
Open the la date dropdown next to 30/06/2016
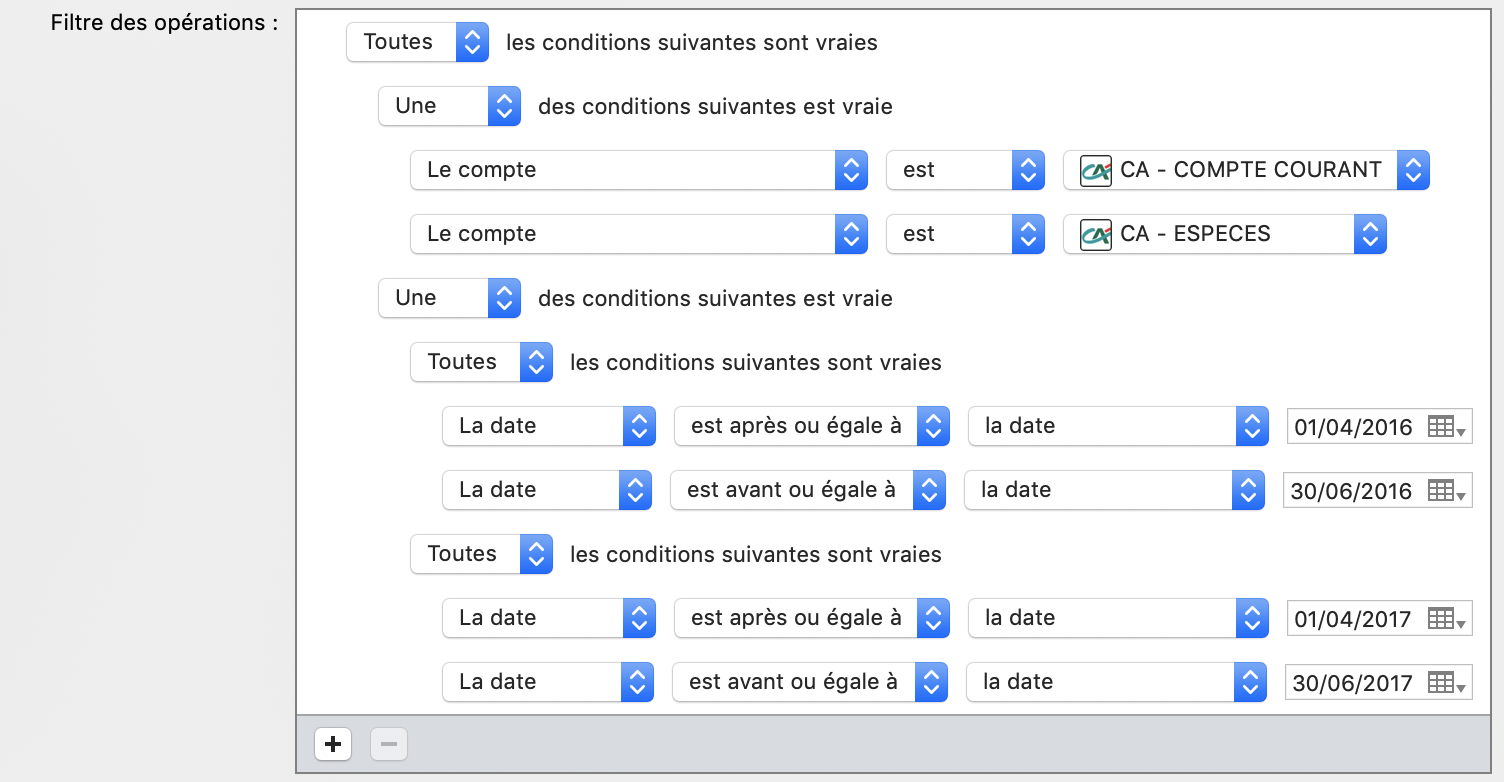click(1114, 490)
